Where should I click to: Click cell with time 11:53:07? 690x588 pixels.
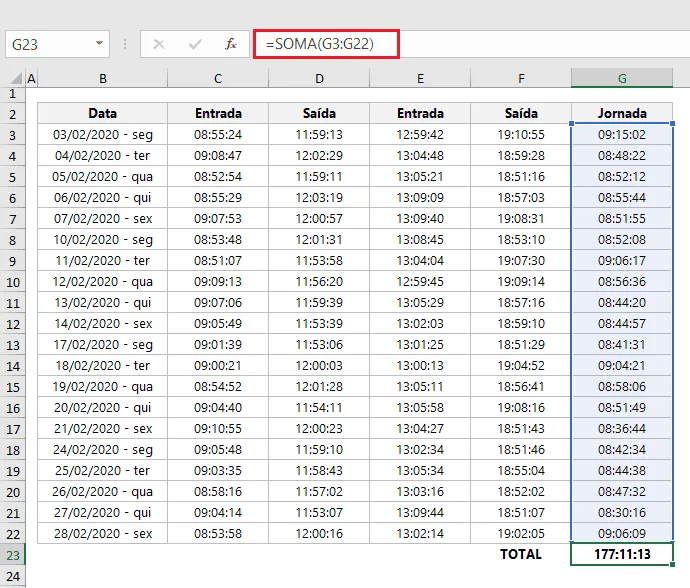(319, 512)
